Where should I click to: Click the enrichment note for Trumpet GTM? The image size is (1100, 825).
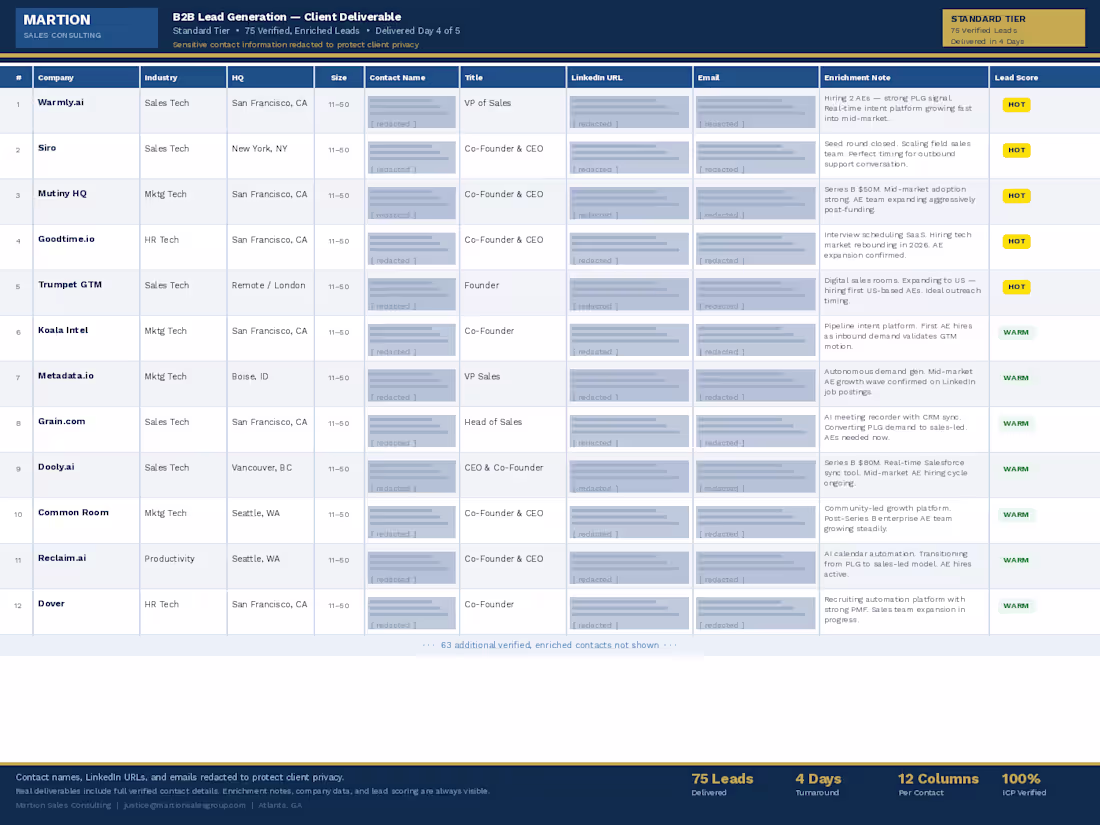coord(902,290)
